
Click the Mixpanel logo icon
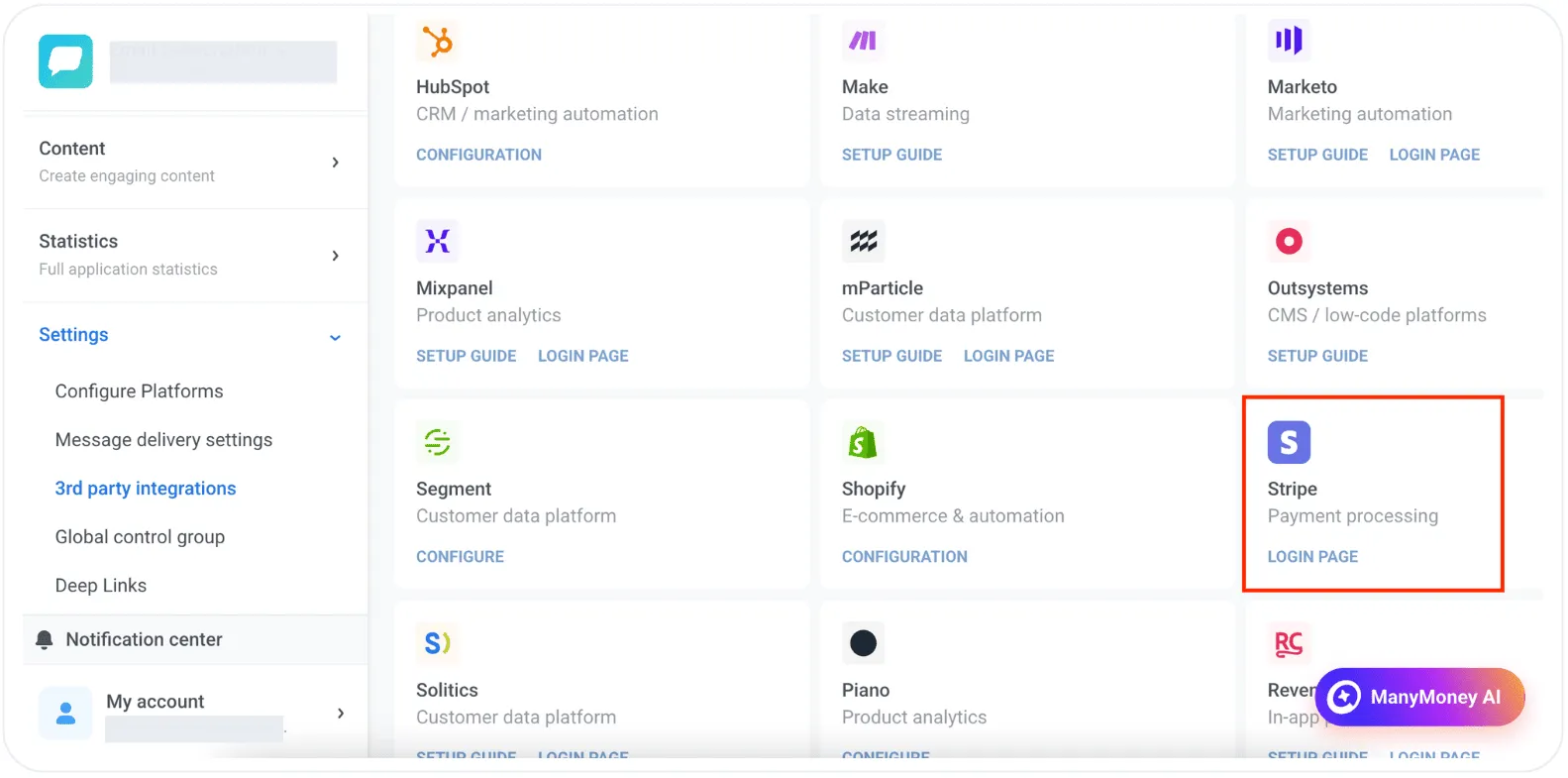coord(437,241)
